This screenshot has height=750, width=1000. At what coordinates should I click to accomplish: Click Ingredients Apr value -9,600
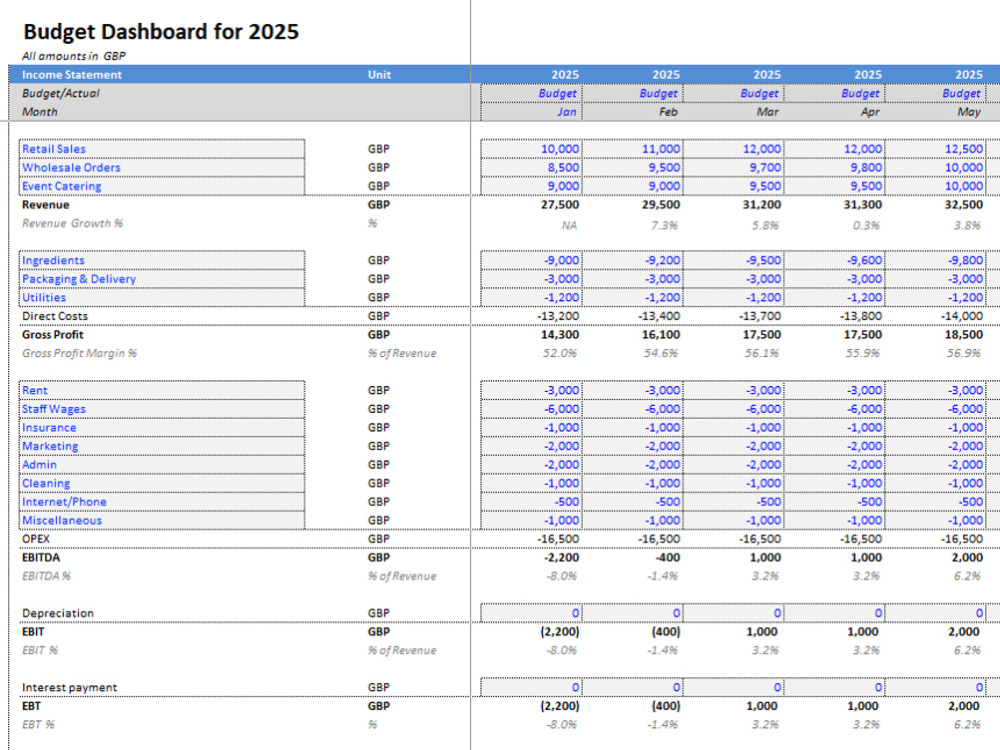point(834,260)
